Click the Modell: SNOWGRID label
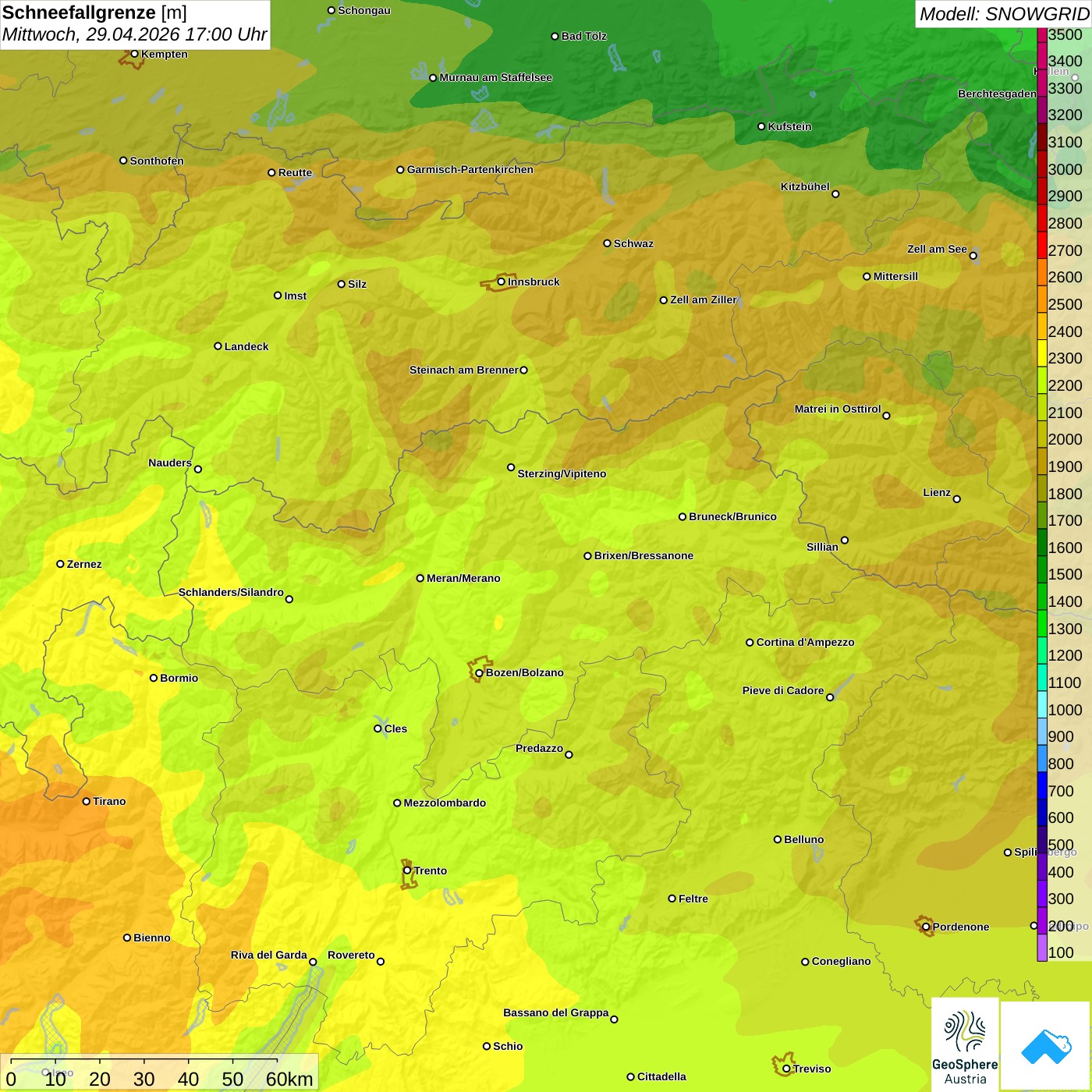This screenshot has width=1092, height=1092. coord(1004,14)
